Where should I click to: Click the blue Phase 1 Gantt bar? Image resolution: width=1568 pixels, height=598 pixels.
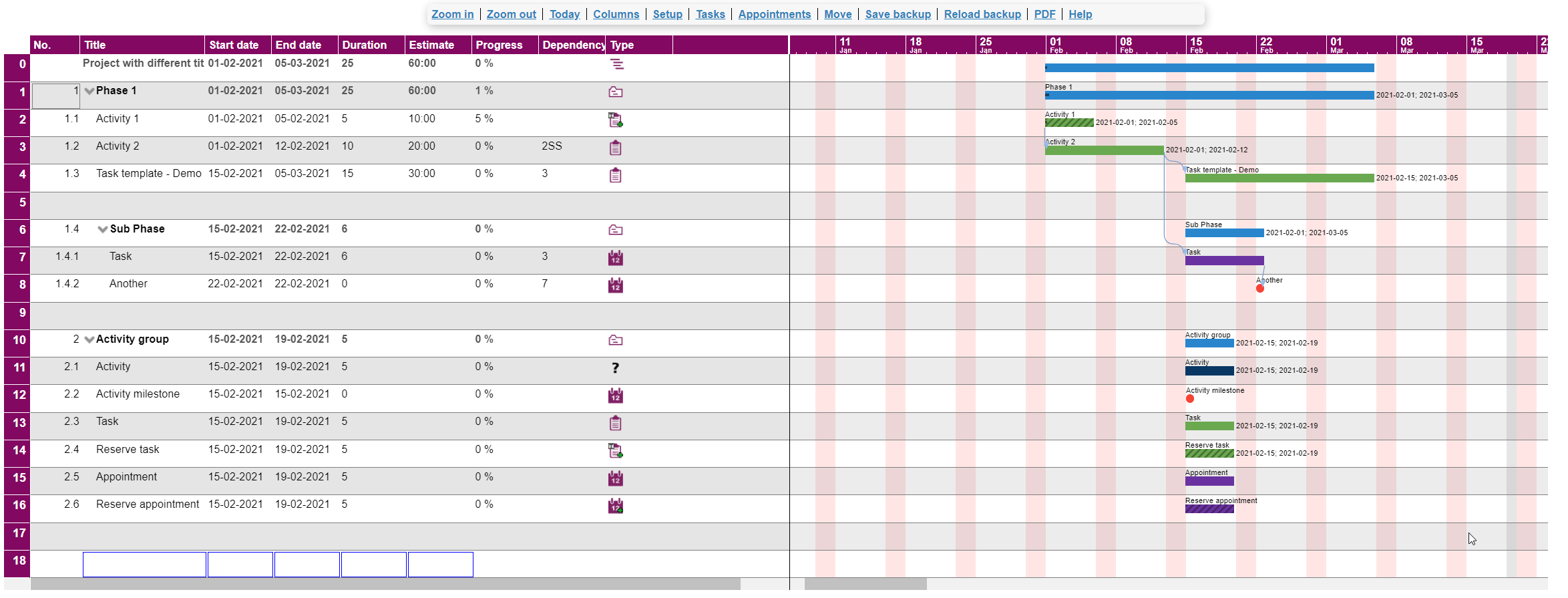(x=1209, y=96)
